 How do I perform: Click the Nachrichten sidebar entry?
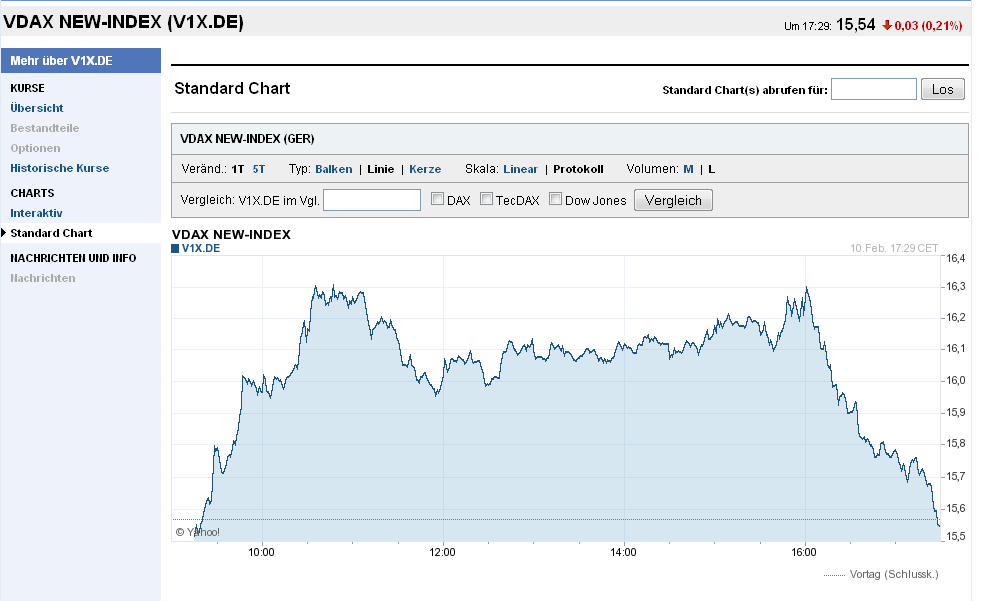click(x=42, y=278)
